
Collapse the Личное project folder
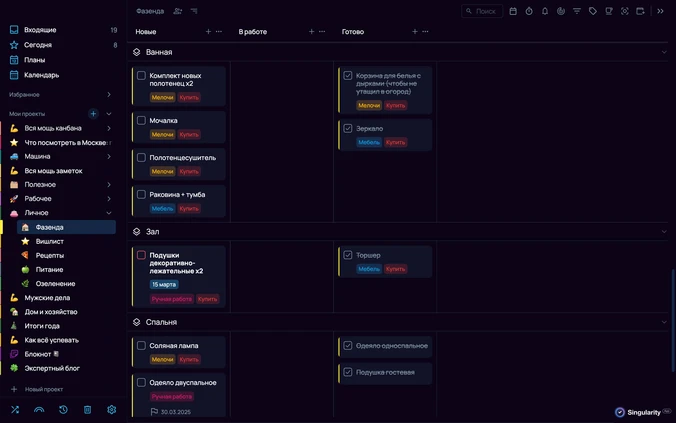pyautogui.click(x=109, y=213)
